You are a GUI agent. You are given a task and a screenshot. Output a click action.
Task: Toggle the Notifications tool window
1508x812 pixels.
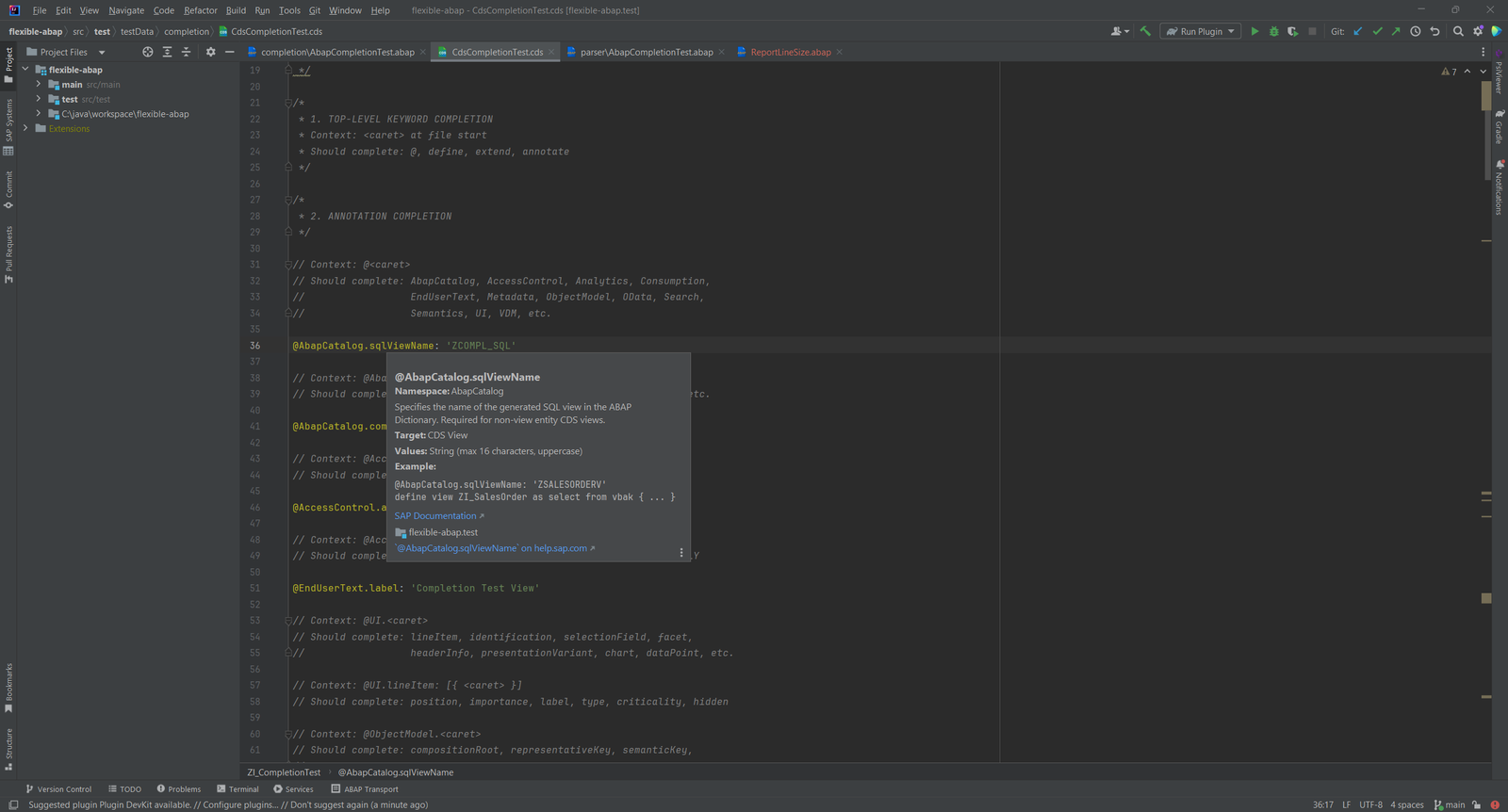(1499, 187)
